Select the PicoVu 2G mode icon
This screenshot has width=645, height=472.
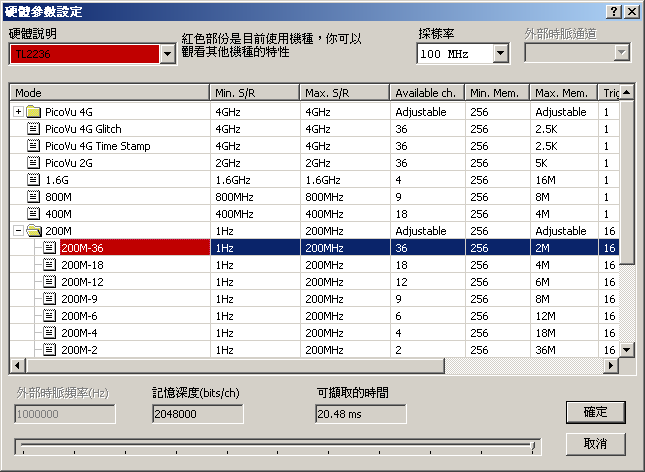33,163
